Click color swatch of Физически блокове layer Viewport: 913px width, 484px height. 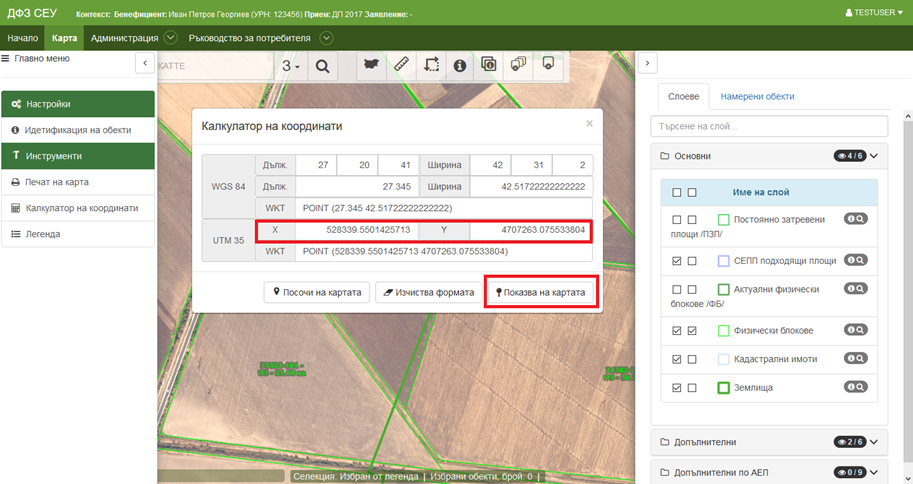[x=723, y=330]
